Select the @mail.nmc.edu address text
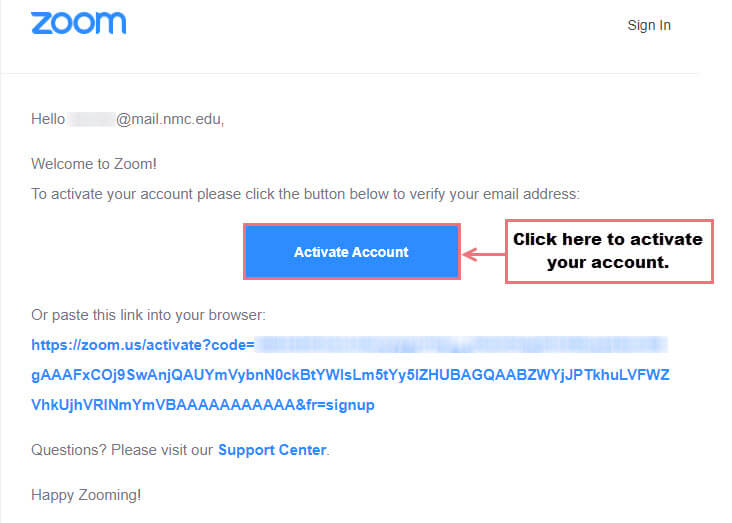Screen dimensions: 732x523 point(170,120)
